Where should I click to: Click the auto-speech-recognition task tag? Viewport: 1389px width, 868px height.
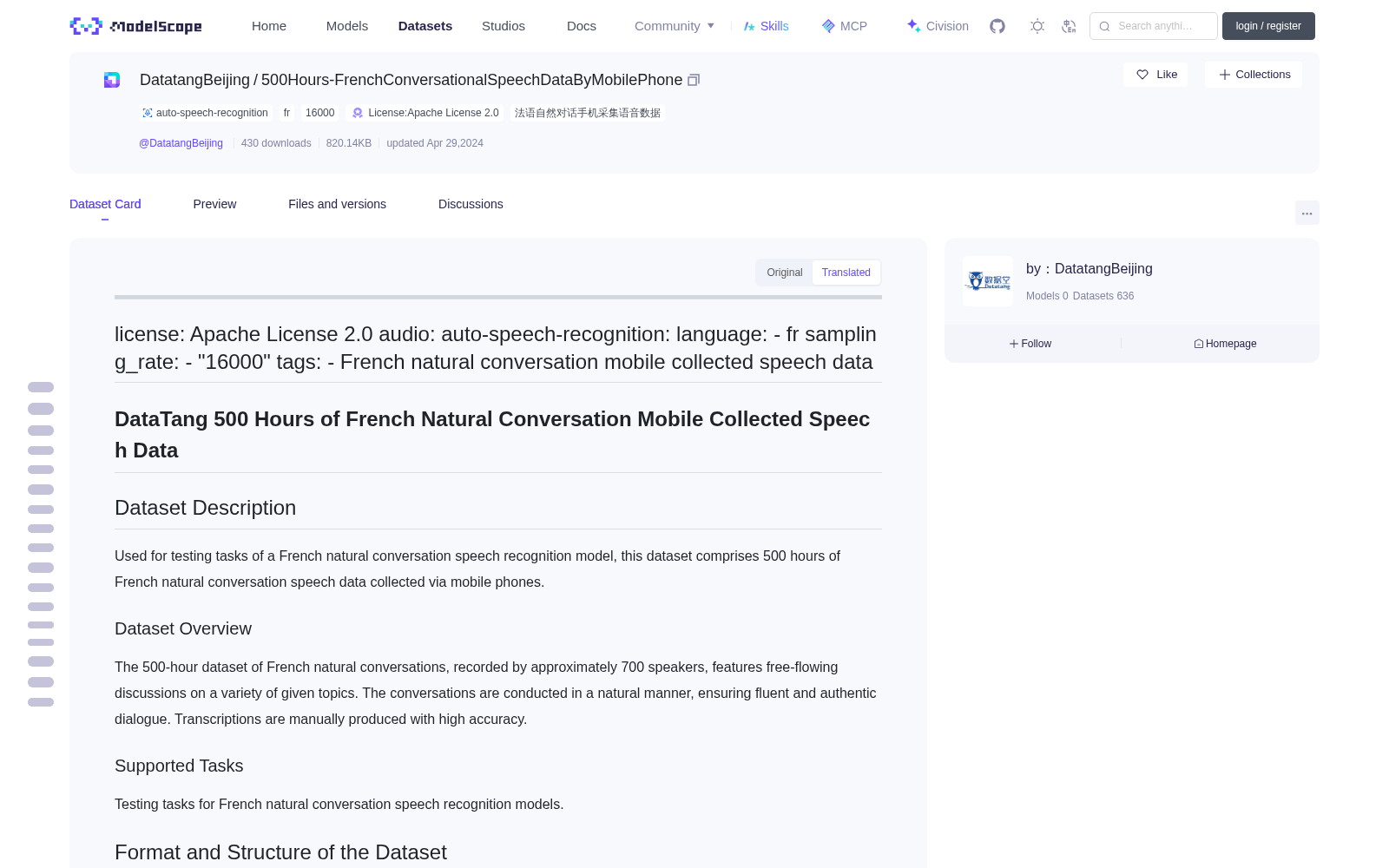coord(206,113)
